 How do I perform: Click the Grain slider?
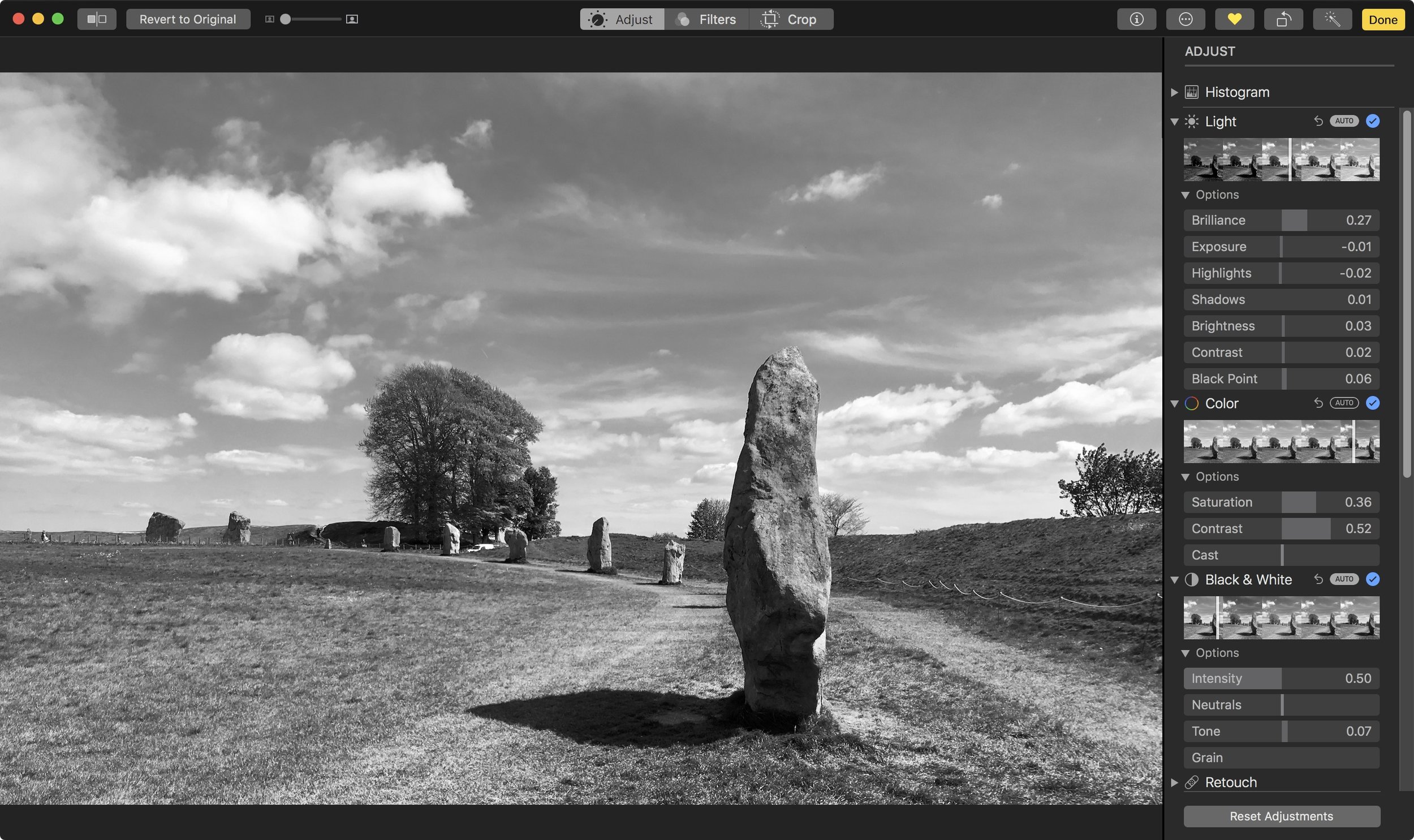(x=1281, y=757)
